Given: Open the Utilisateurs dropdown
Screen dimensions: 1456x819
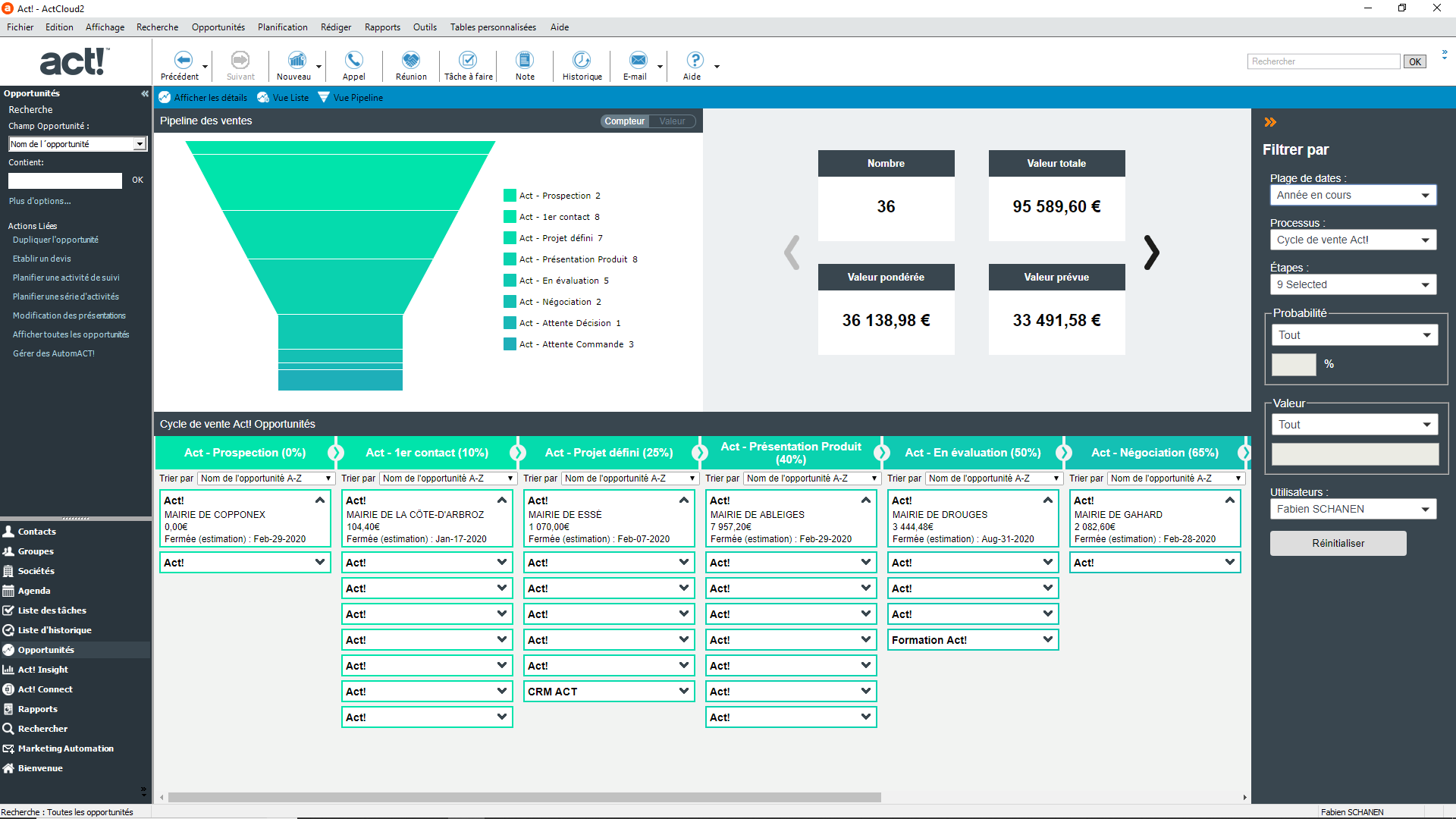Looking at the screenshot, I should pos(1353,509).
